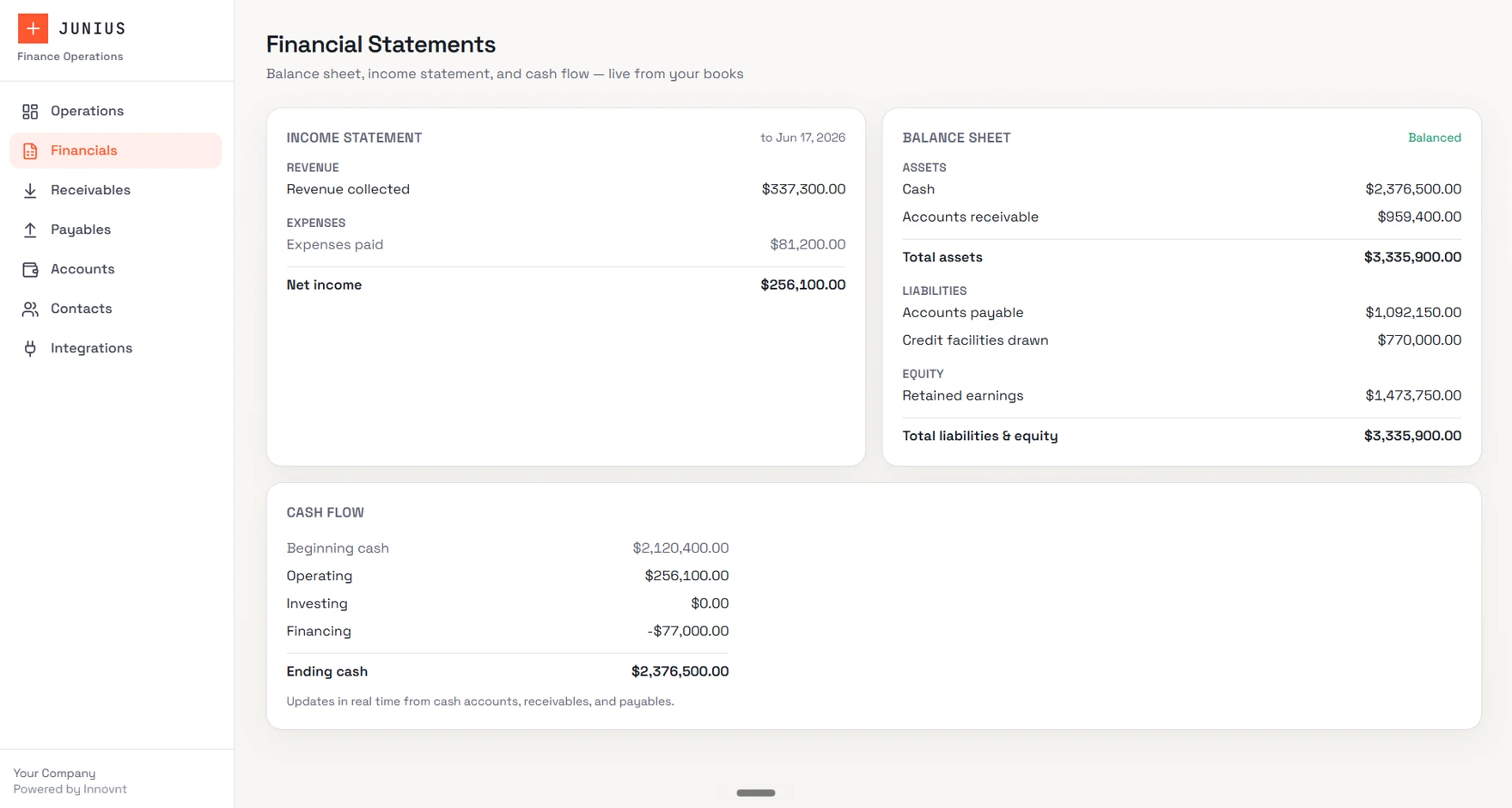
Task: Click the Receivables download-arrow icon
Action: (x=30, y=191)
